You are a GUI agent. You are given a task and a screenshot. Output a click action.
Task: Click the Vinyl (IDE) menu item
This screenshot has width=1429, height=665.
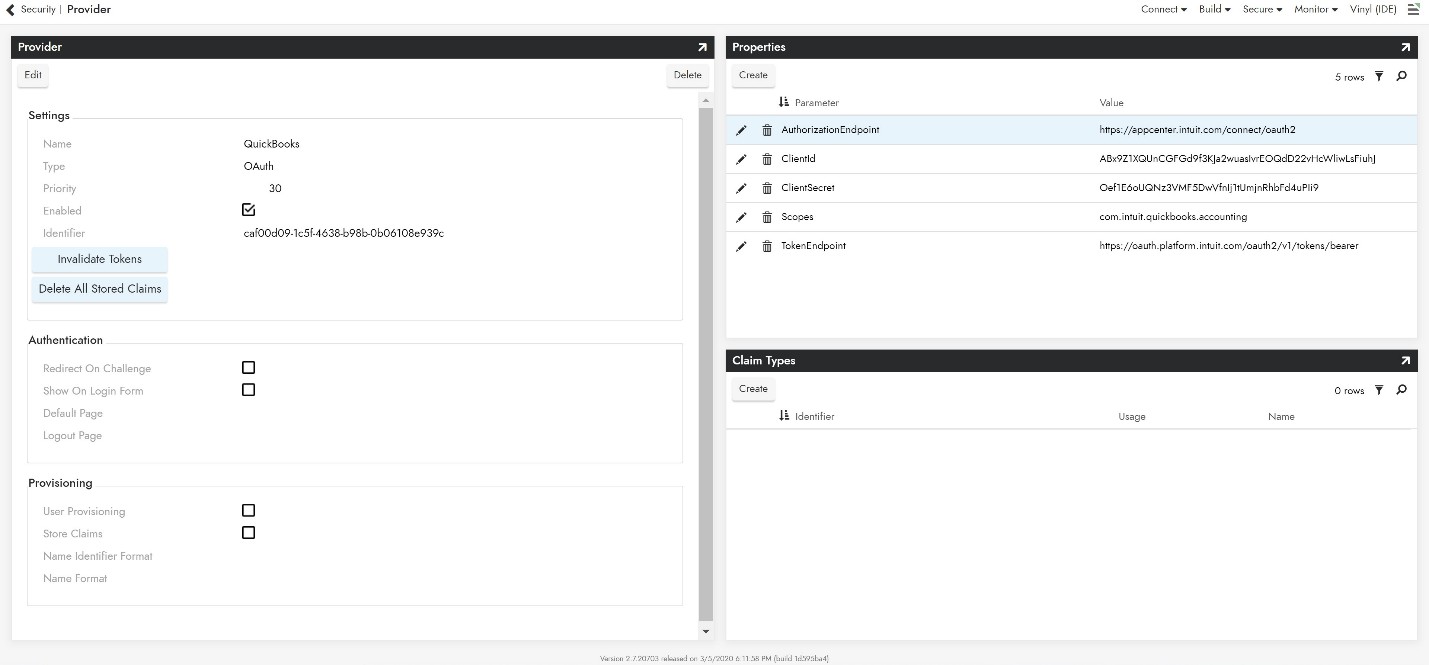(1372, 9)
